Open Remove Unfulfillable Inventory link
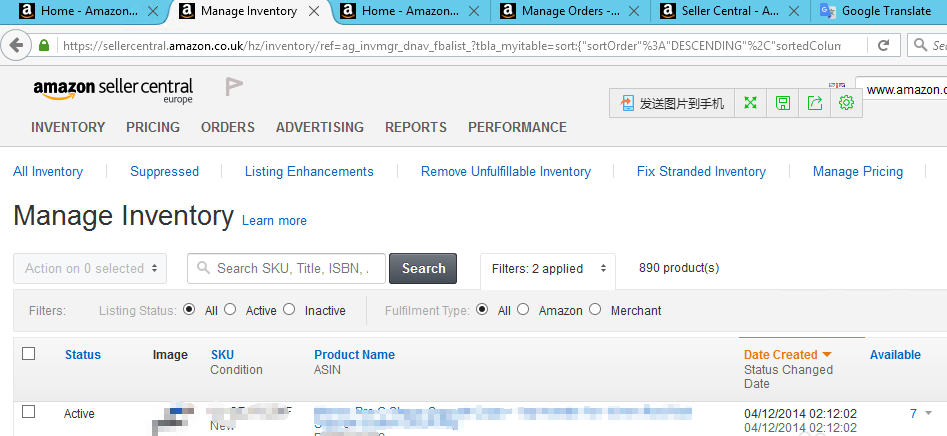The height and width of the screenshot is (436, 947). point(506,172)
